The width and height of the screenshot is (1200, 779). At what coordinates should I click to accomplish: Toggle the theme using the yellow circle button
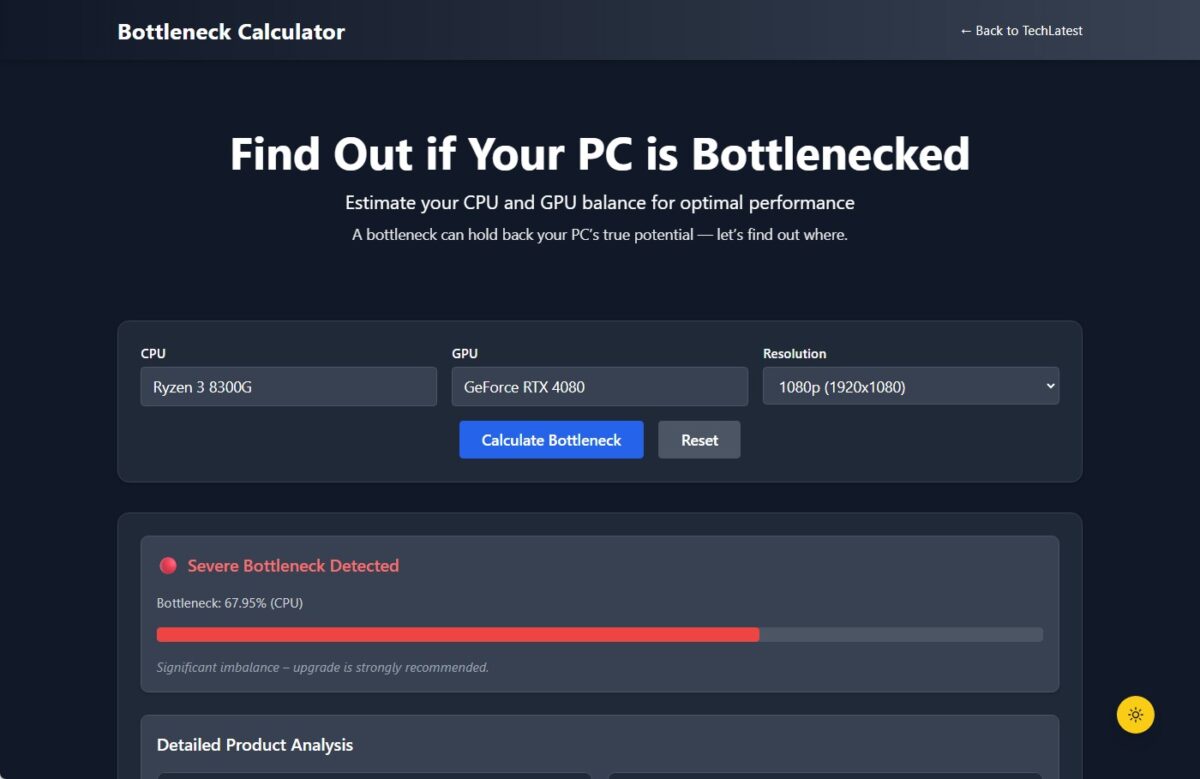pos(1135,714)
